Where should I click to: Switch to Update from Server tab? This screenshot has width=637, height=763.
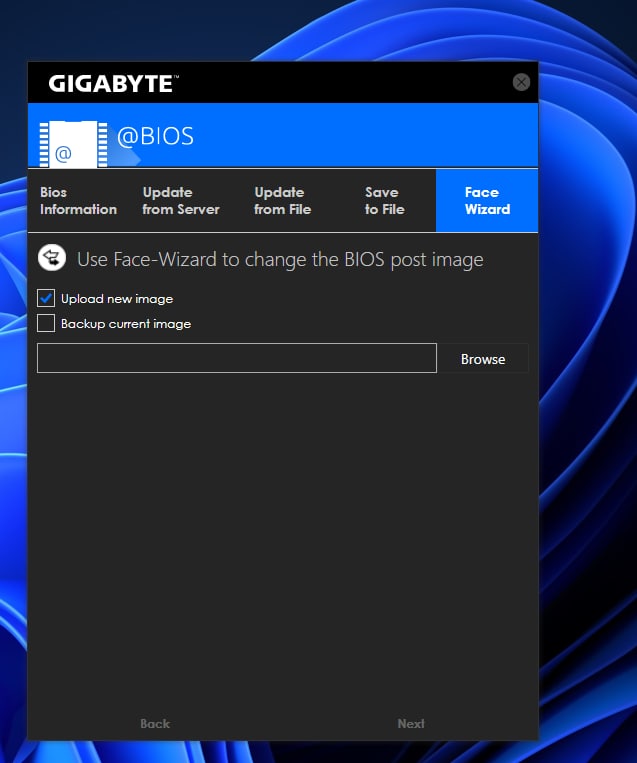point(181,200)
